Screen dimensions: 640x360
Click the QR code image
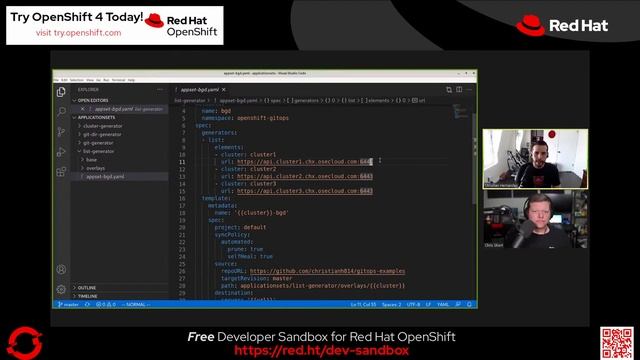tap(617, 343)
